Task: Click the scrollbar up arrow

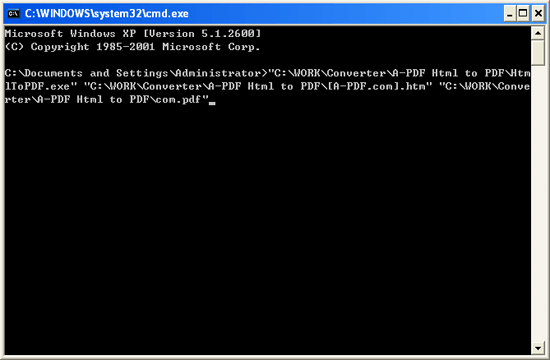Action: tap(538, 33)
